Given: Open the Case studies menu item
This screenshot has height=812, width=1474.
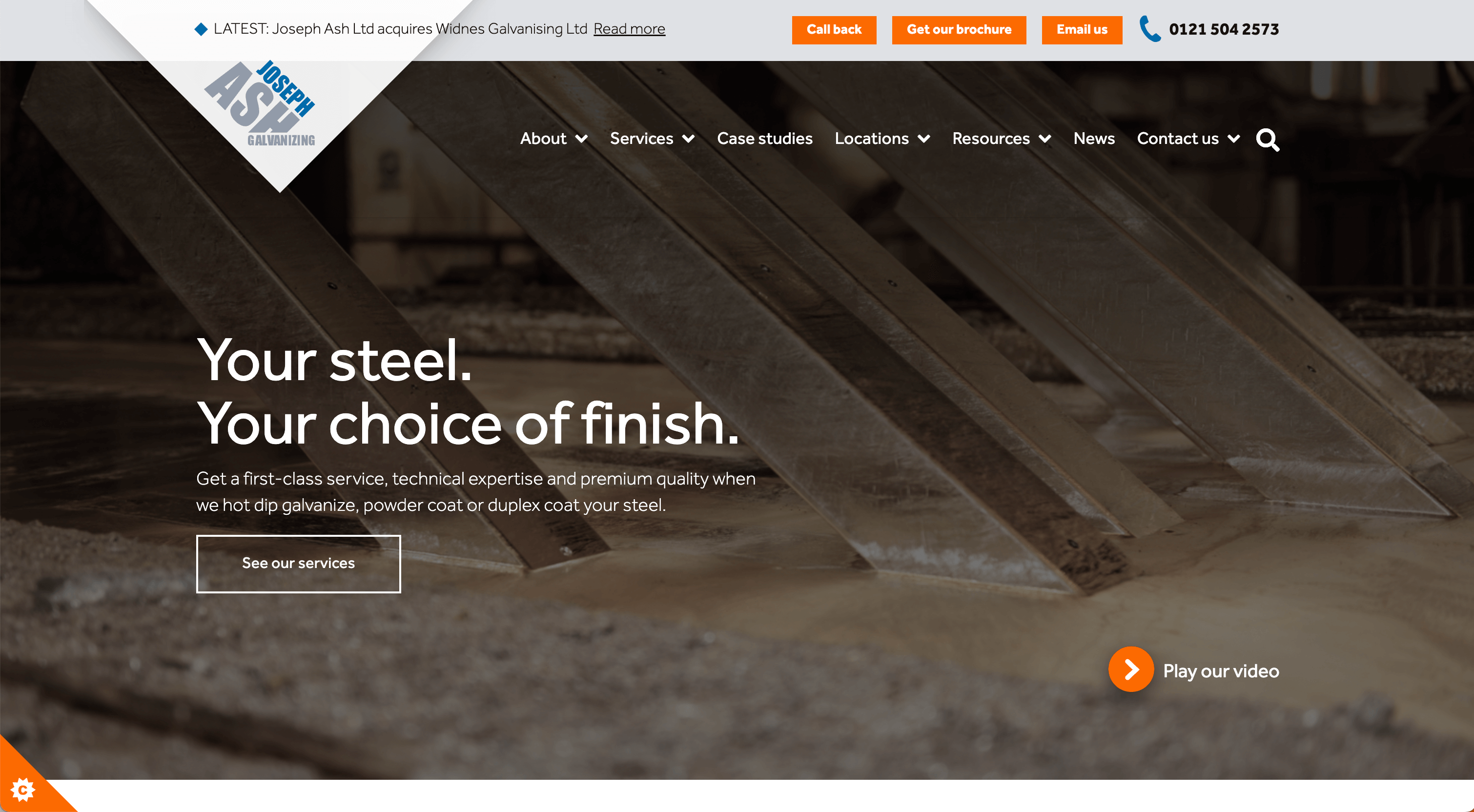Looking at the screenshot, I should tap(764, 139).
